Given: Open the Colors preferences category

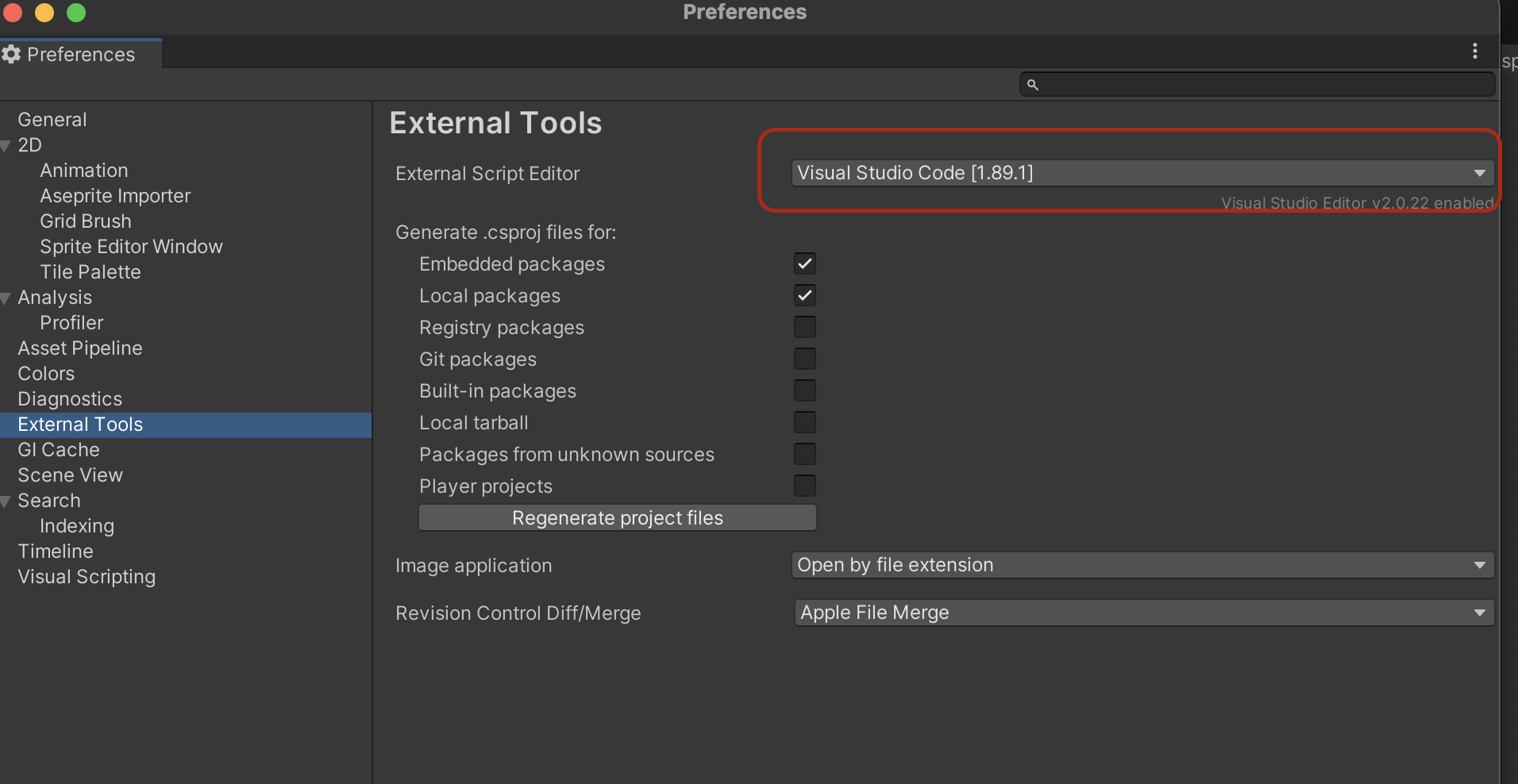Looking at the screenshot, I should [46, 374].
